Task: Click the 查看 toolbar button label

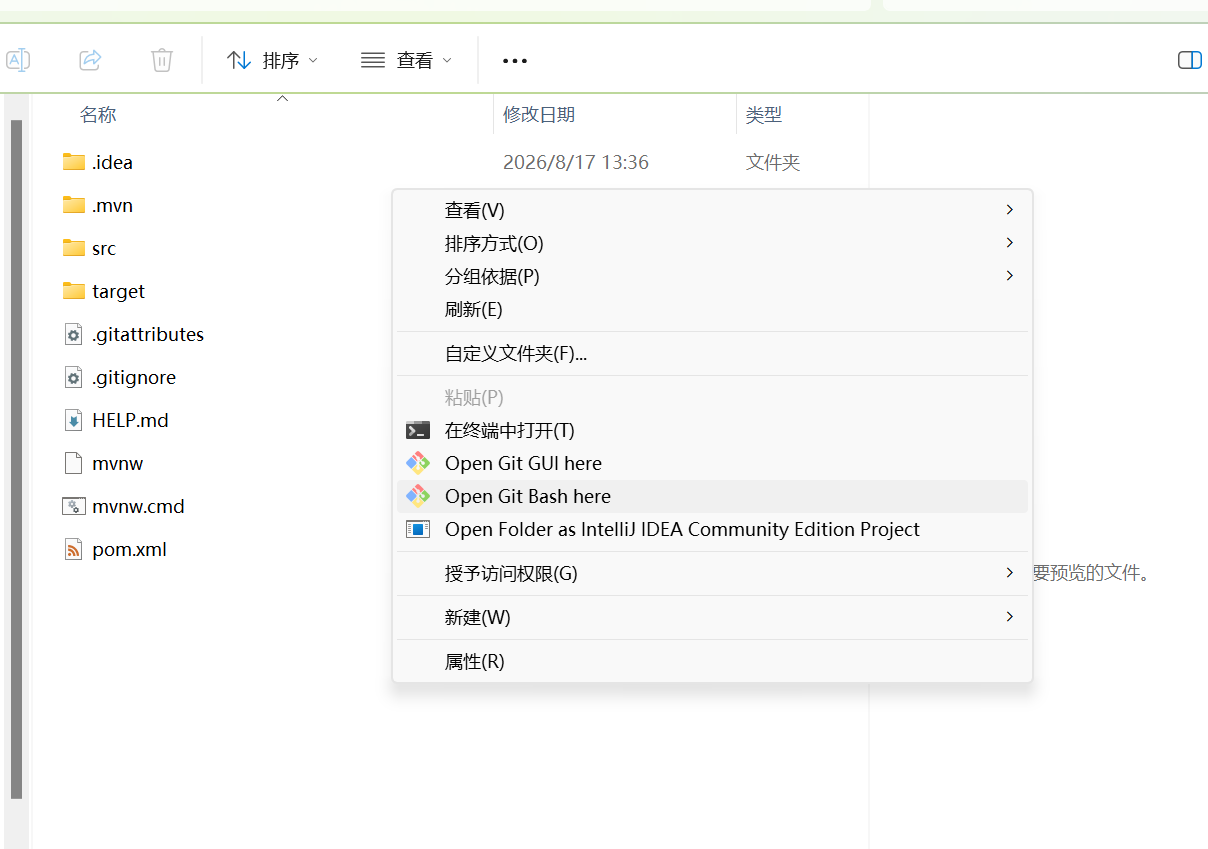Action: coord(415,60)
